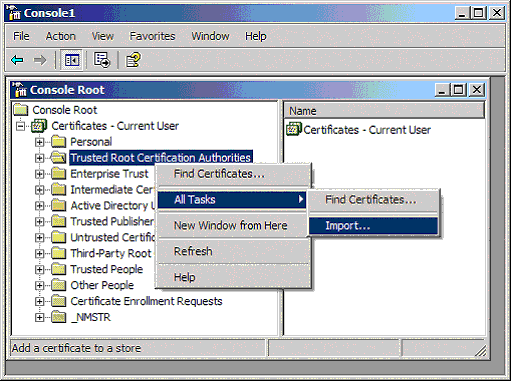Click the _NMSTR folder icon

[59, 317]
